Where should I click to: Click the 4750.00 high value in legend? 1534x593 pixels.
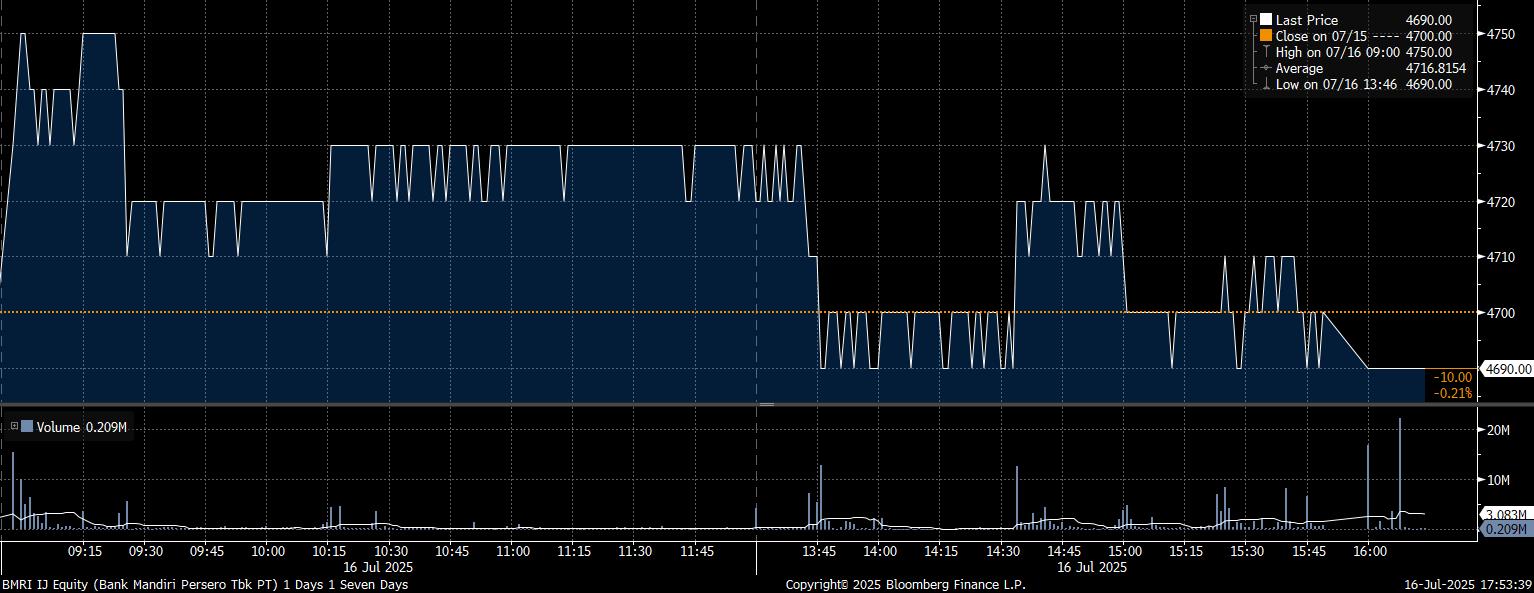[1429, 52]
